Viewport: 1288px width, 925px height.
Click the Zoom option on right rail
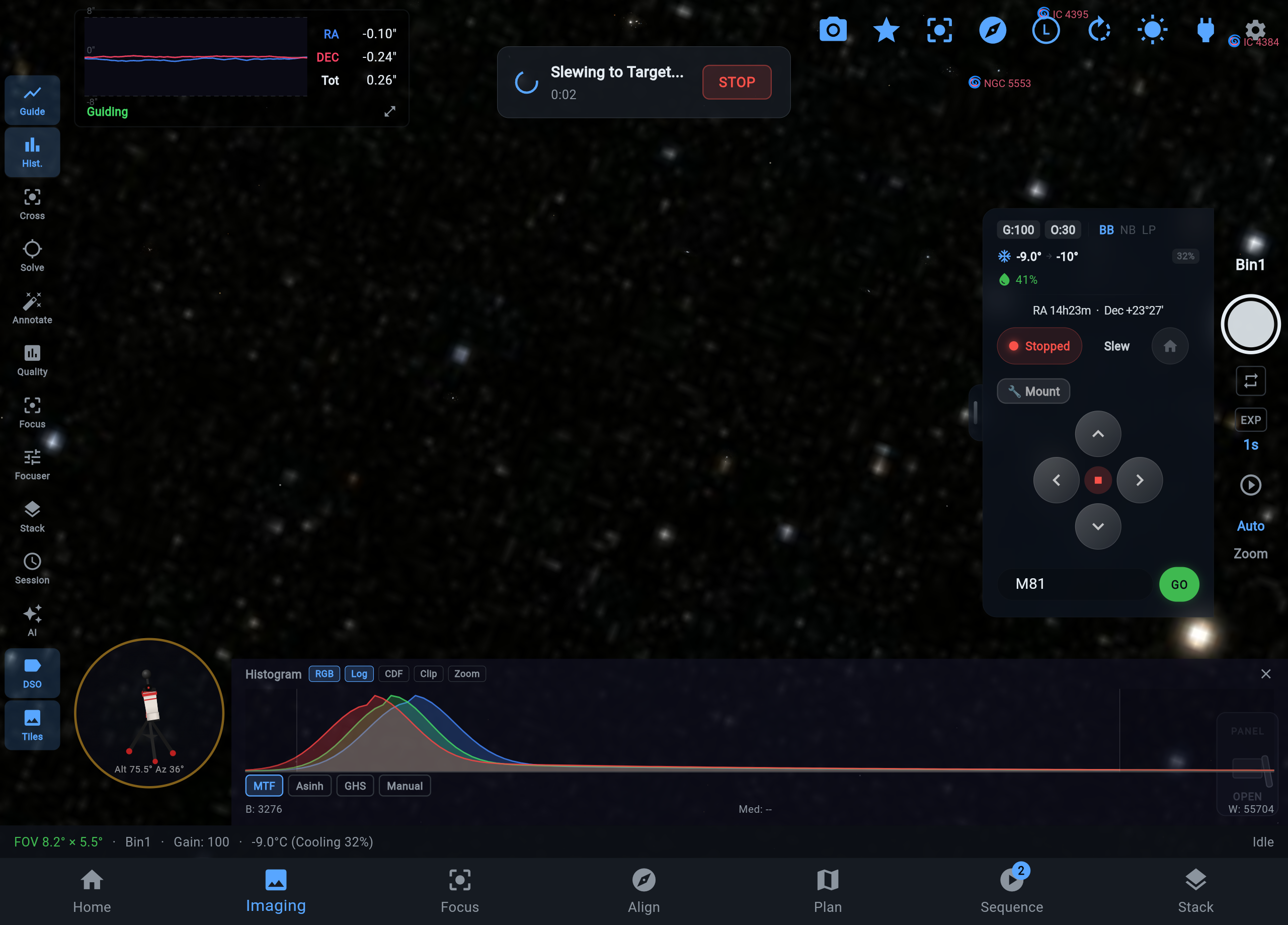pyautogui.click(x=1251, y=554)
